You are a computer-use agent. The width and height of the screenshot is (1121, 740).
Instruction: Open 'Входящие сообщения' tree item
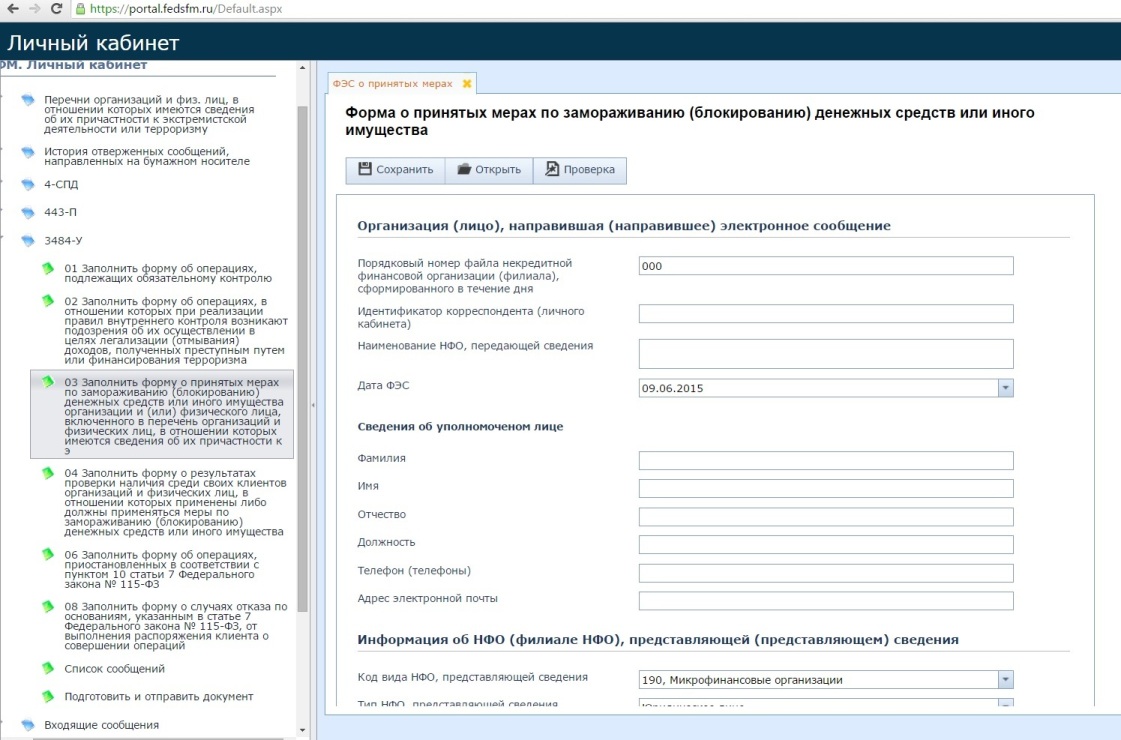tap(102, 725)
